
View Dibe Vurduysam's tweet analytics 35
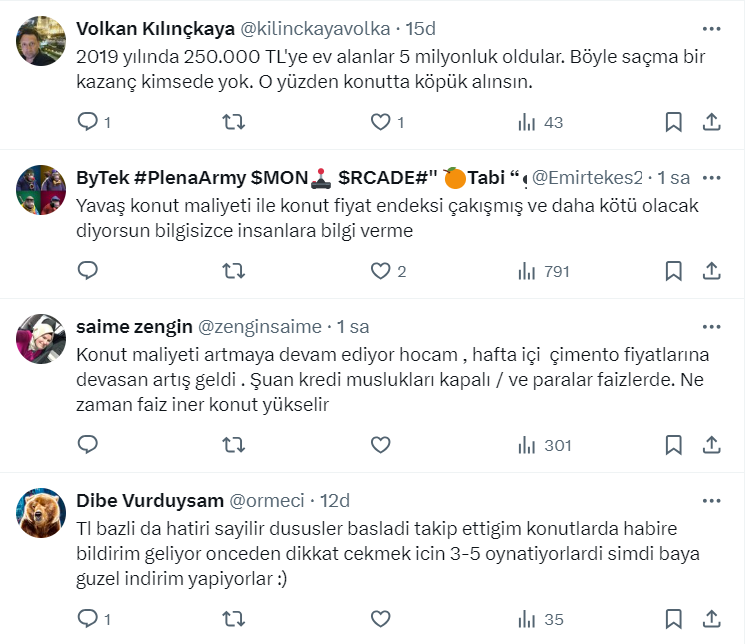(x=541, y=619)
